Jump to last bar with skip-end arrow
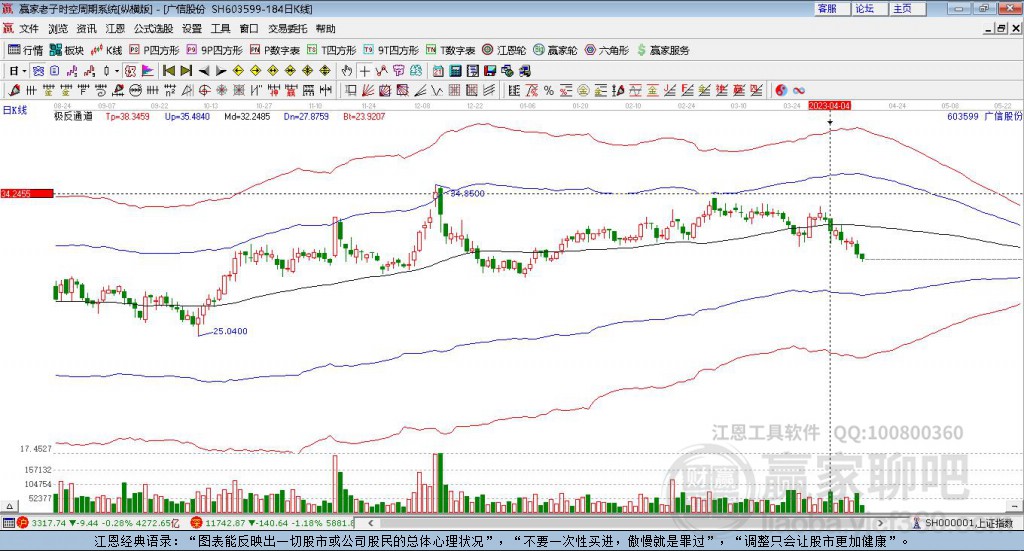 (186, 71)
